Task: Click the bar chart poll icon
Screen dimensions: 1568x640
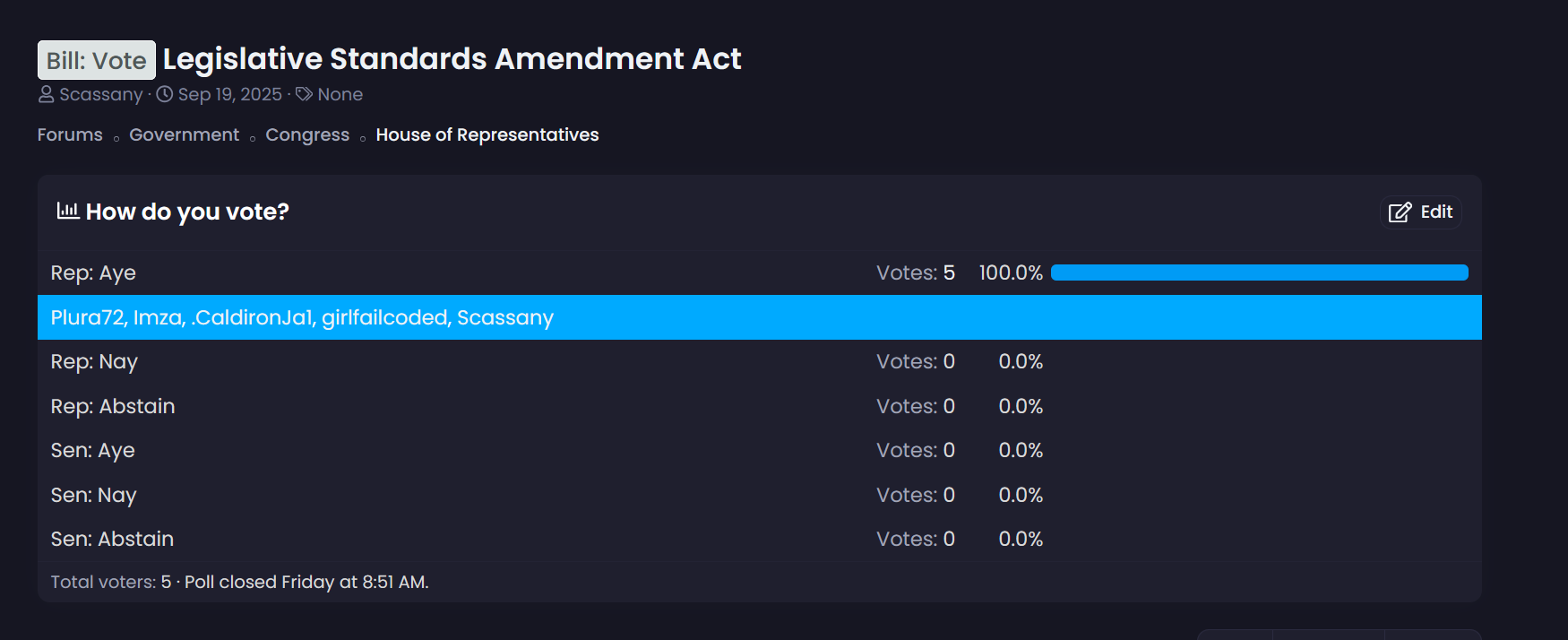Action: 68,211
